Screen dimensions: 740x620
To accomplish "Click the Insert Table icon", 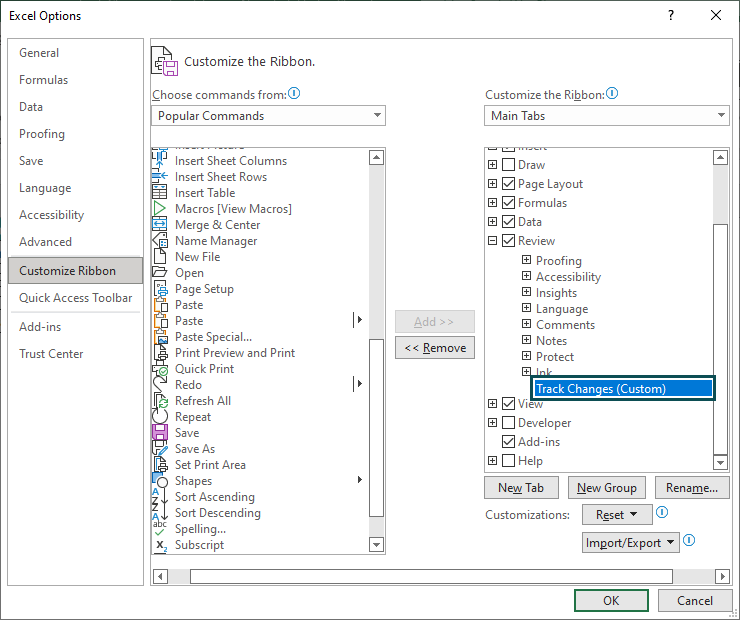I will coord(160,193).
